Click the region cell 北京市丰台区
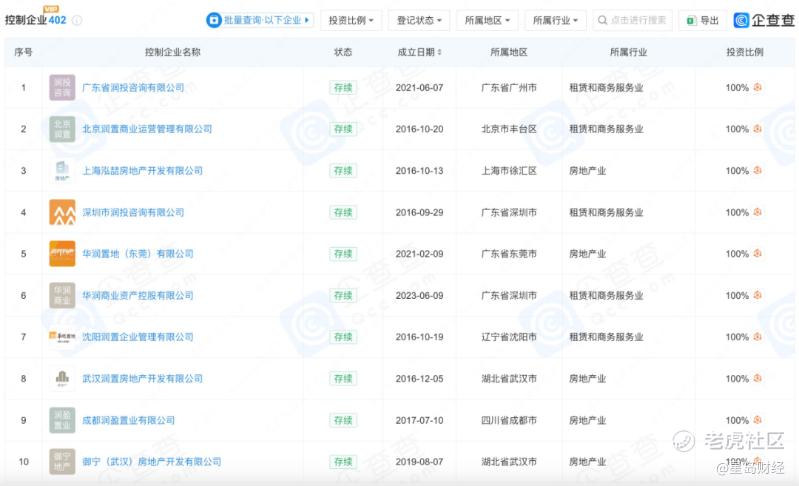 pos(509,129)
